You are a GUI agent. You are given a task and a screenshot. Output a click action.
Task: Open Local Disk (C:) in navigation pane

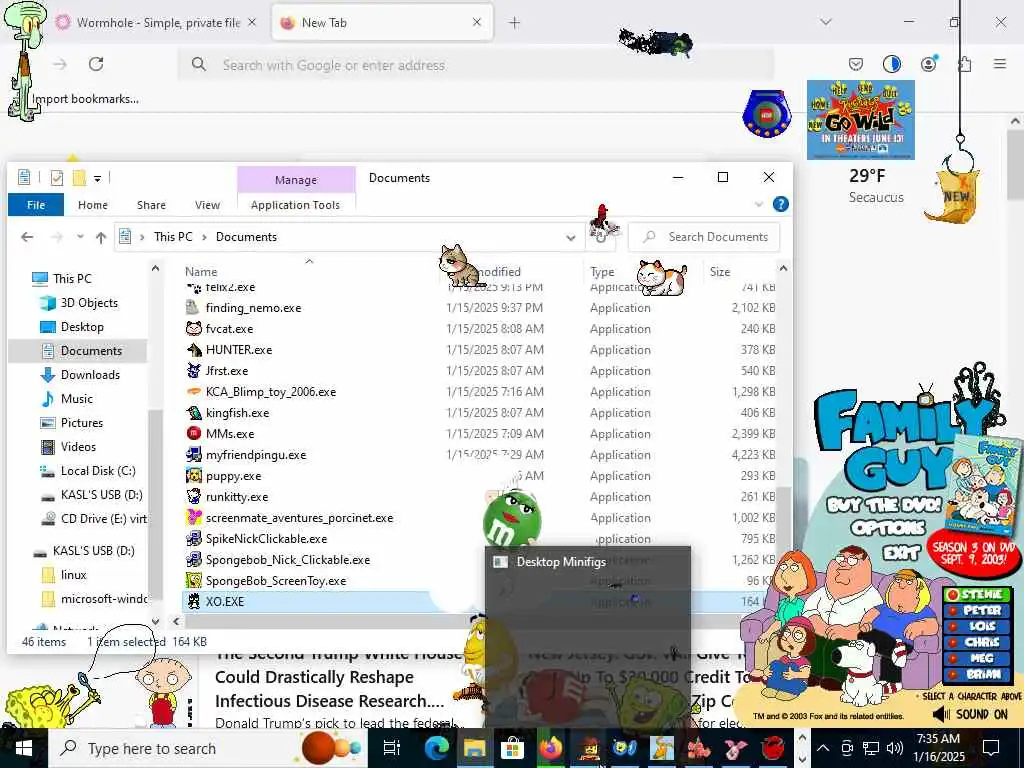click(98, 471)
